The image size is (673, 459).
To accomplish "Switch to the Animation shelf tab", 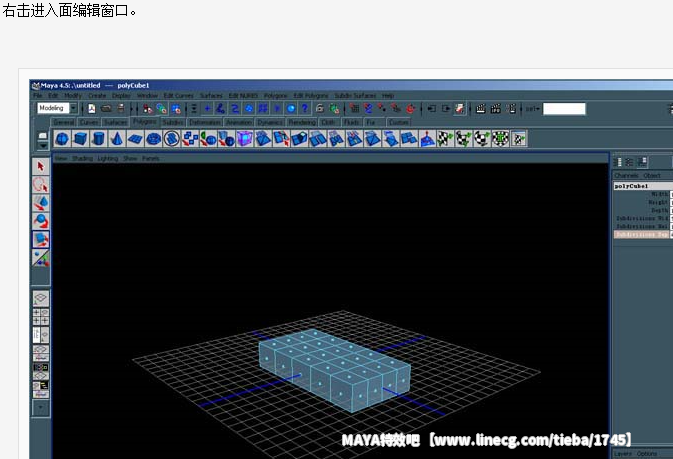I will coord(239,122).
